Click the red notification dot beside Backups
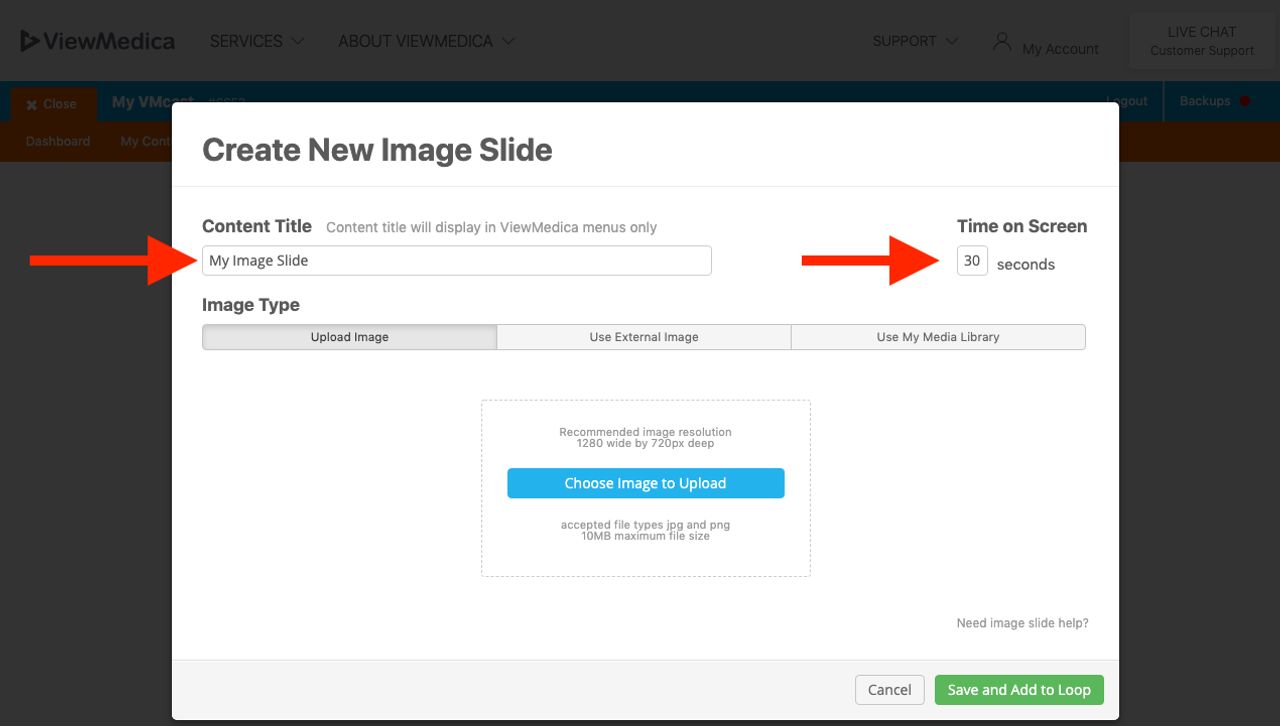The width and height of the screenshot is (1280, 726). tap(1243, 100)
